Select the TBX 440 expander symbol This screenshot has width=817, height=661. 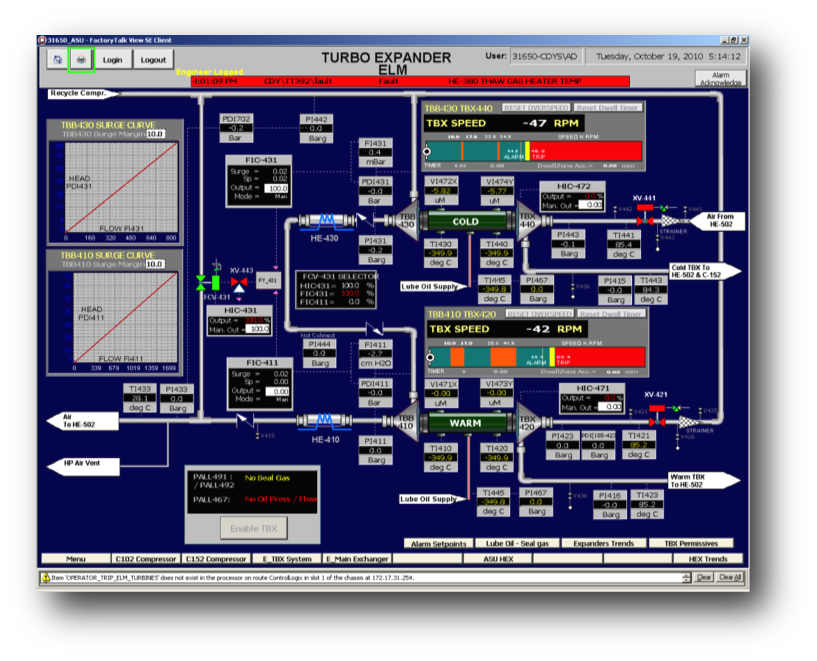coord(527,221)
